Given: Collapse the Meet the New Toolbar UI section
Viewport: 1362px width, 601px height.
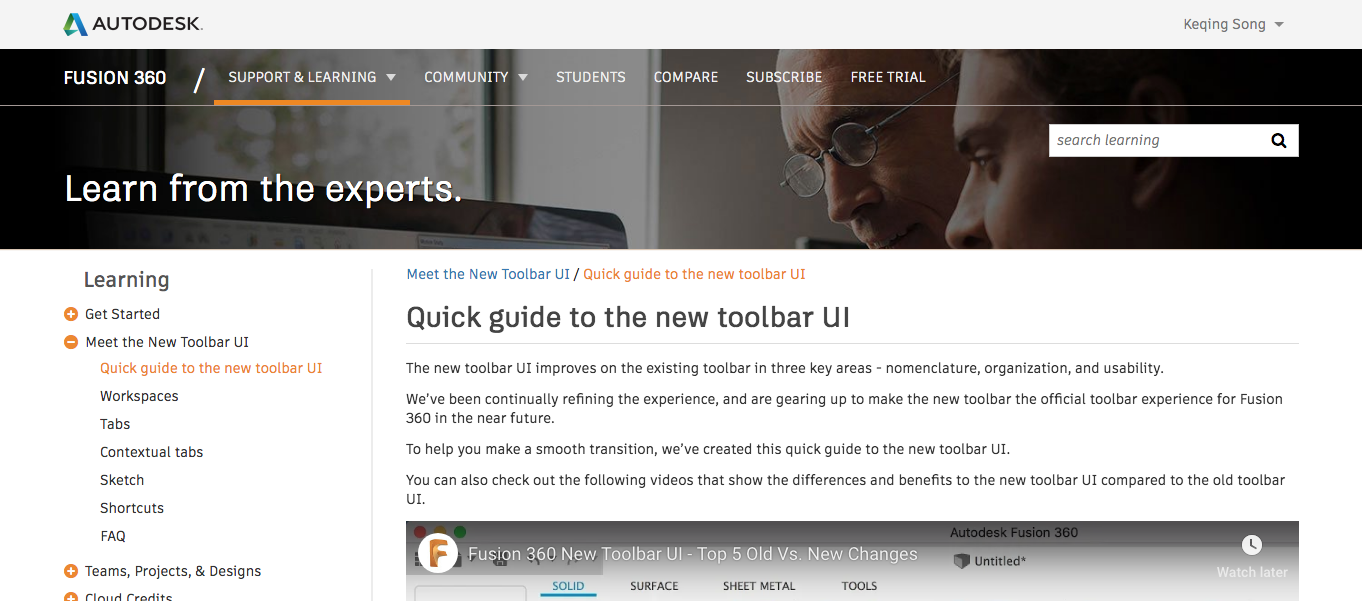Looking at the screenshot, I should 71,342.
